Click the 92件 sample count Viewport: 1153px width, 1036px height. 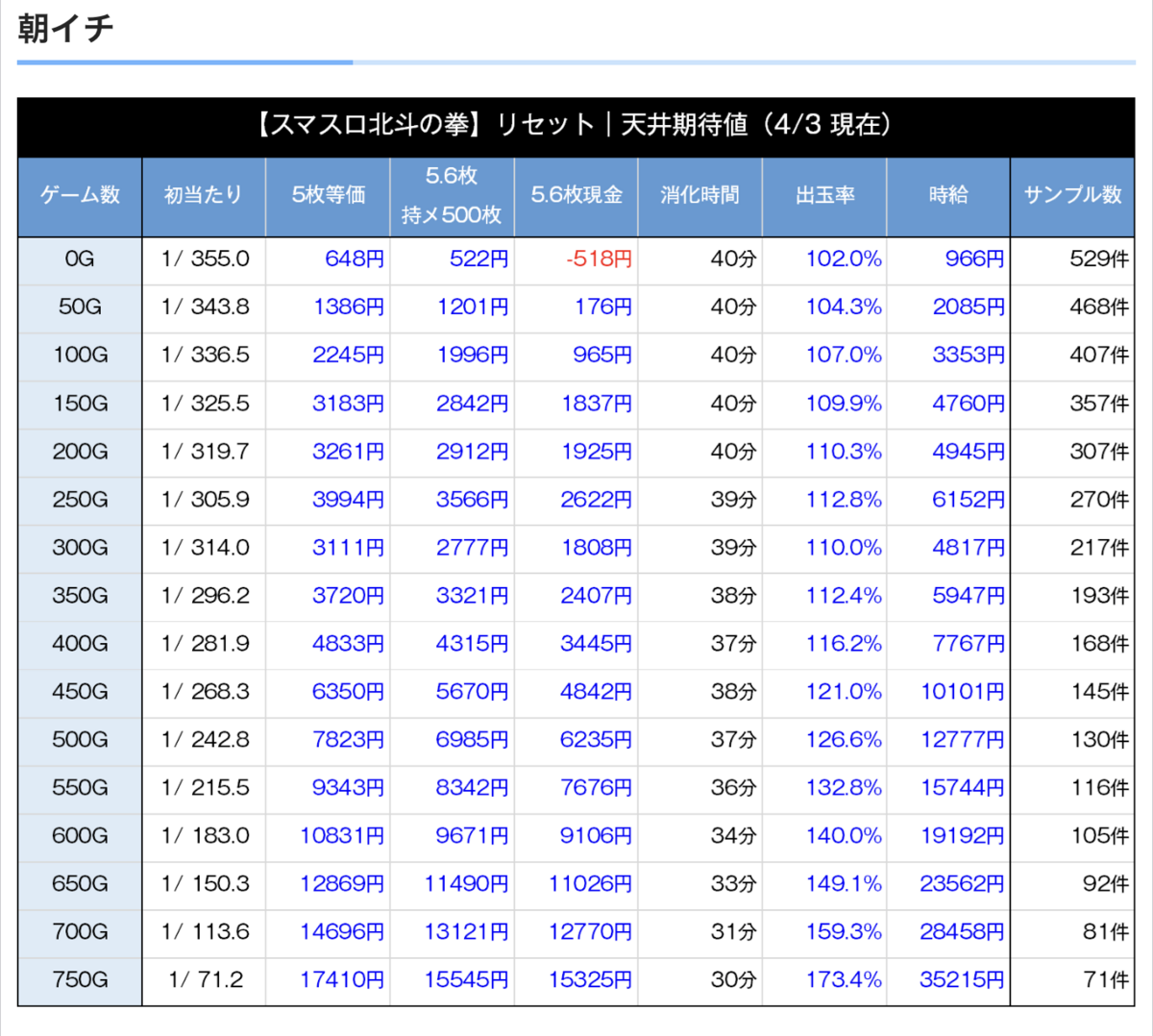pyautogui.click(x=1105, y=884)
